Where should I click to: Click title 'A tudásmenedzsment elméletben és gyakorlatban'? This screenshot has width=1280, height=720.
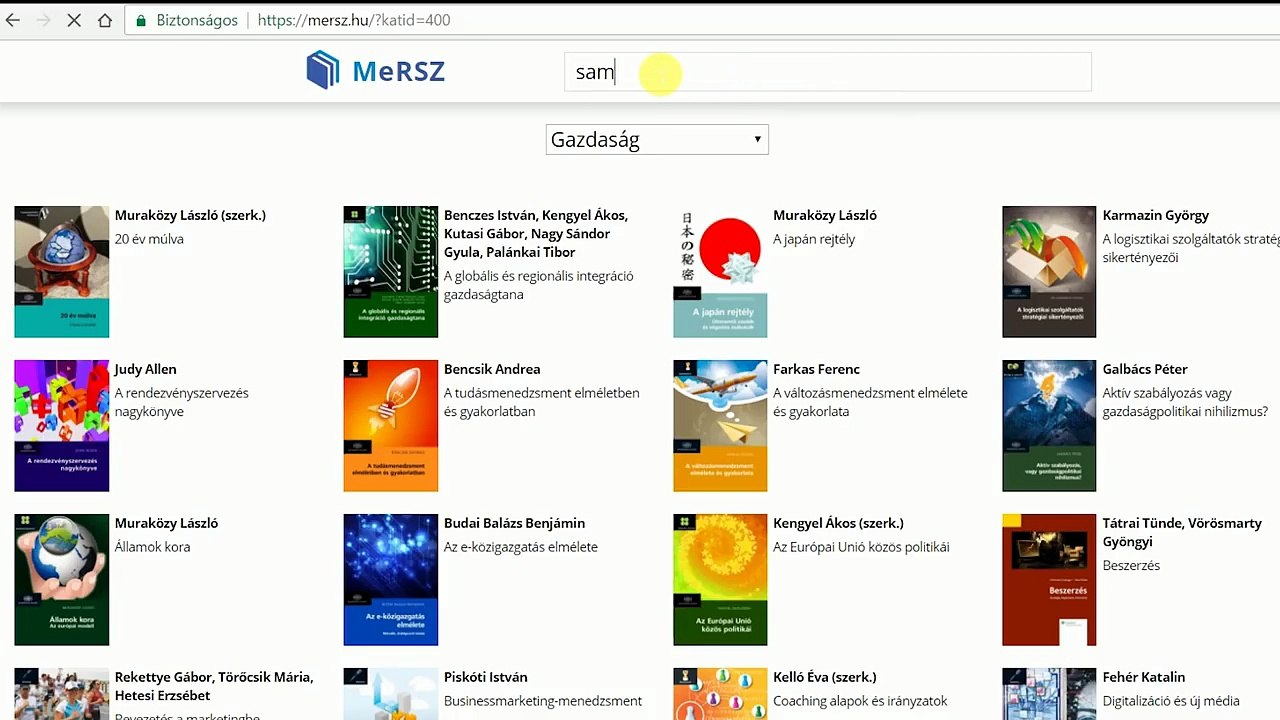pyautogui.click(x=541, y=402)
